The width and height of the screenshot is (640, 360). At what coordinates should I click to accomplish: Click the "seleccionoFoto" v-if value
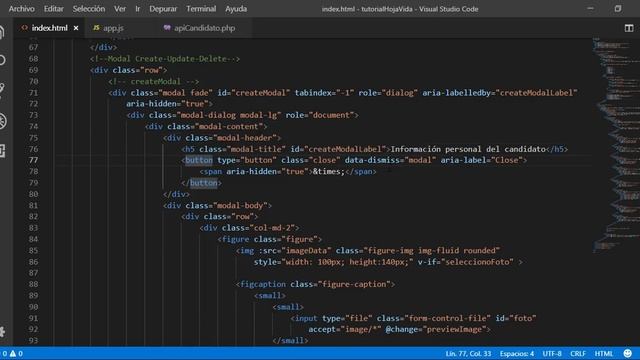click(477, 262)
